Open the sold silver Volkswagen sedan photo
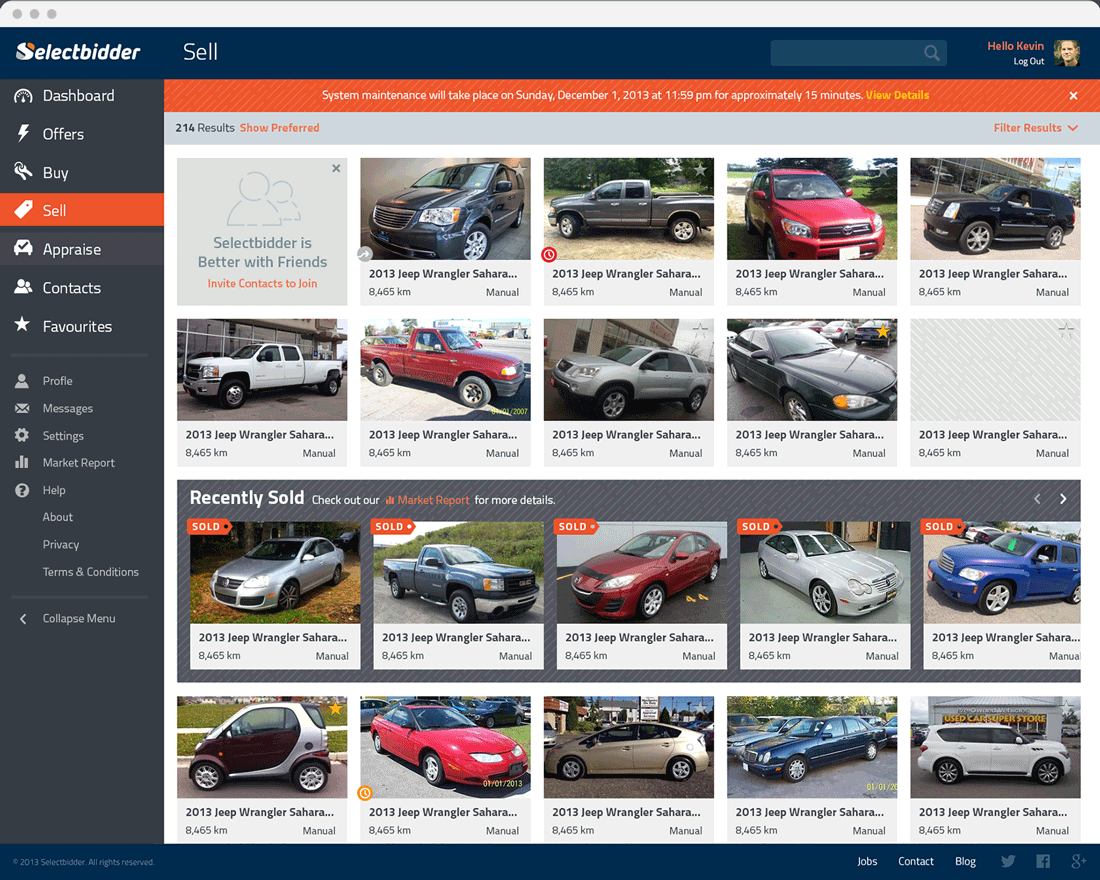 275,573
